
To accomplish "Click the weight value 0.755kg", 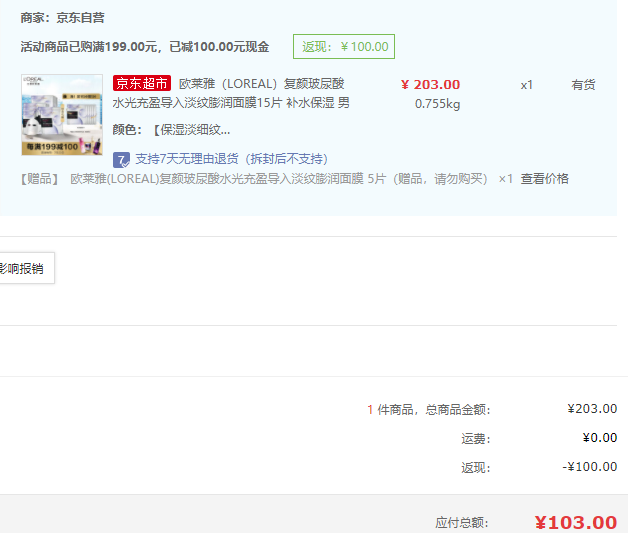I will tap(437, 104).
